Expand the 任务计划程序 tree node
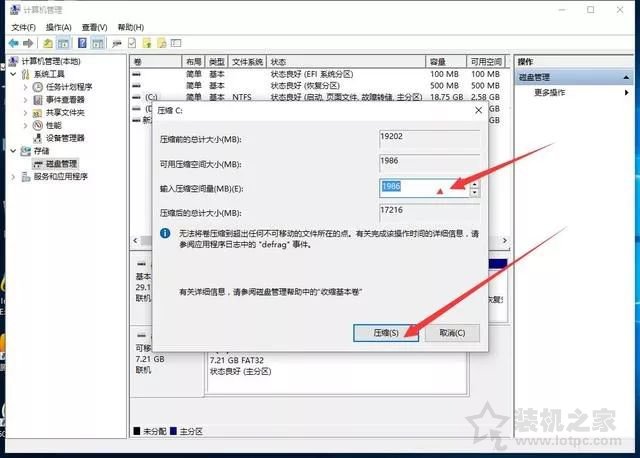640x458 pixels. (x=26, y=87)
